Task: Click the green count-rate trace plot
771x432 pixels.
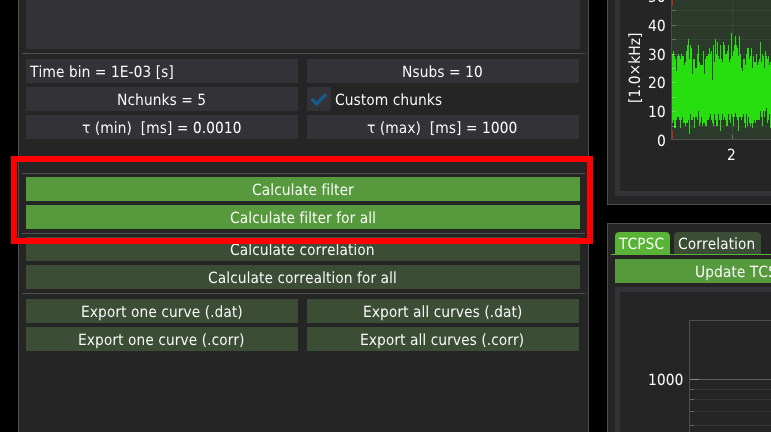Action: coord(720,90)
